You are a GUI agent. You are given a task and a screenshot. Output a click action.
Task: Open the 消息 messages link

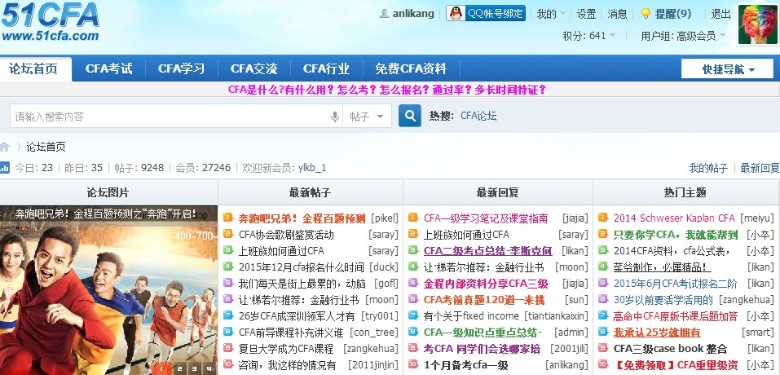point(617,14)
